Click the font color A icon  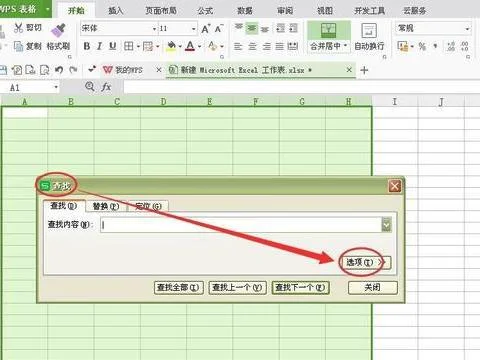click(x=190, y=46)
